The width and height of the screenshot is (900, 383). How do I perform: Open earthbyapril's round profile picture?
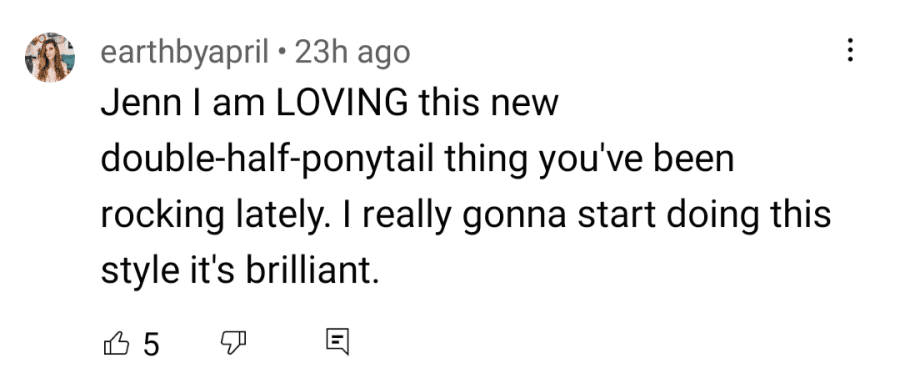click(x=50, y=57)
